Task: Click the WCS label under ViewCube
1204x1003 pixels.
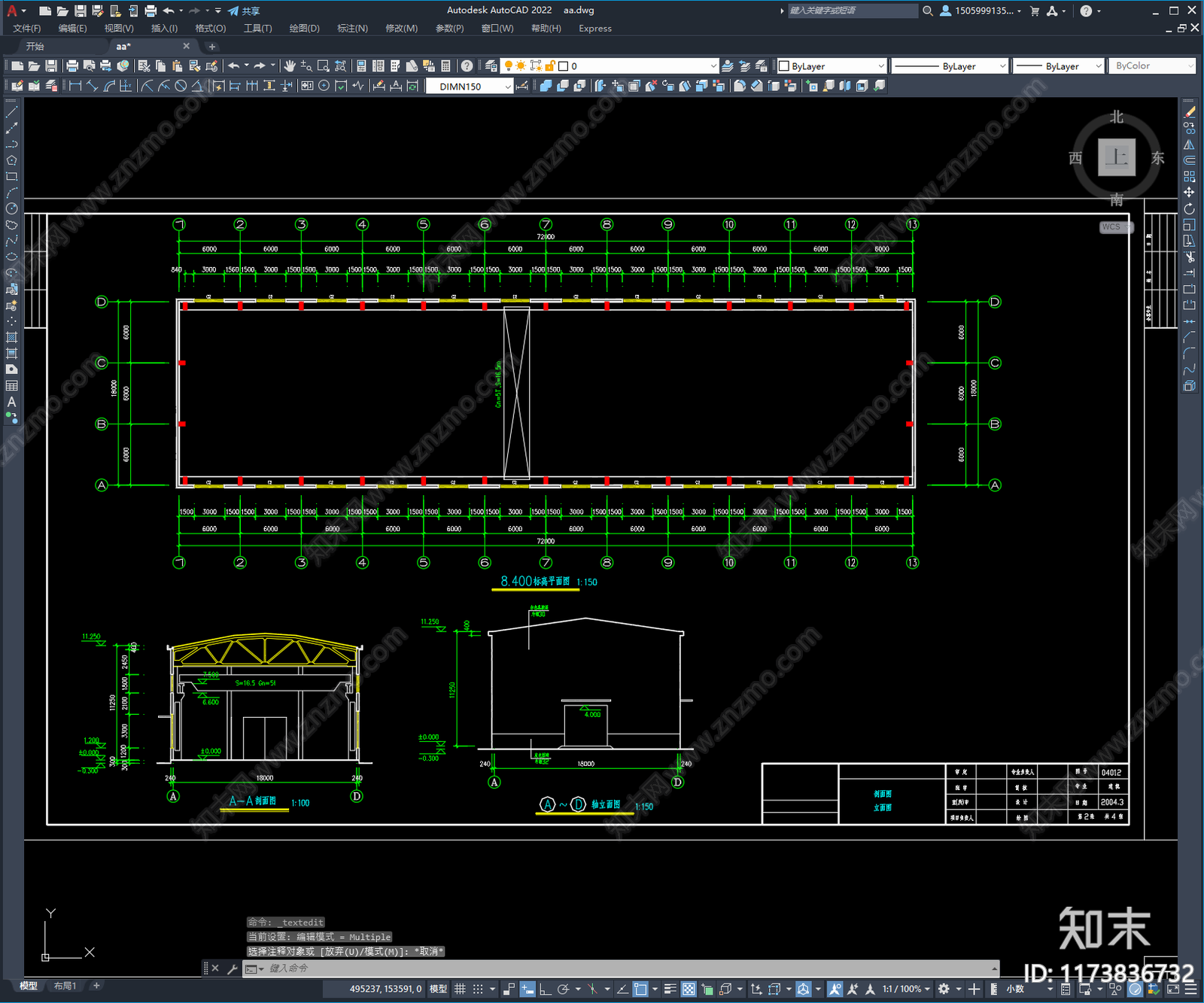Action: coord(1111,227)
